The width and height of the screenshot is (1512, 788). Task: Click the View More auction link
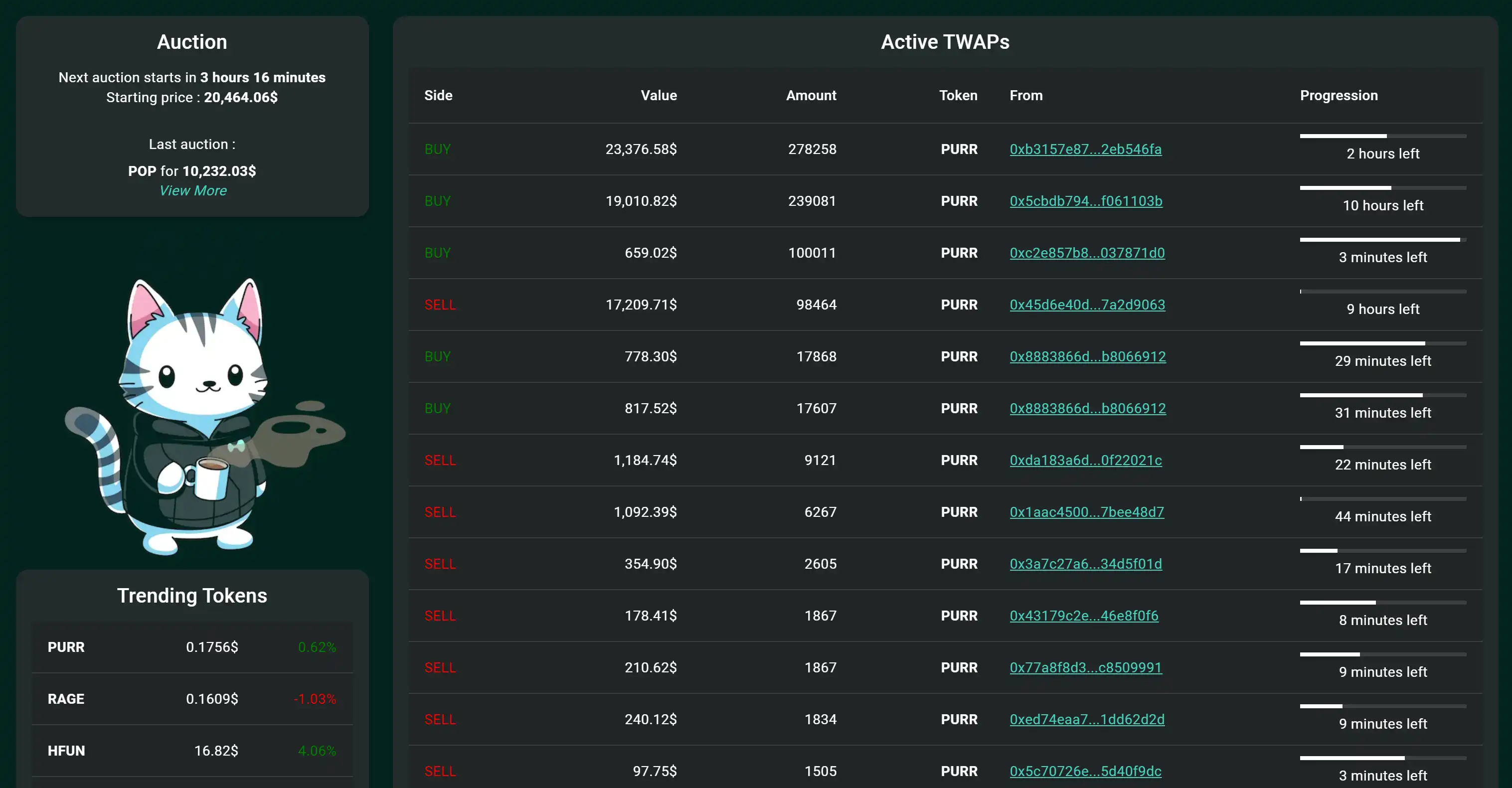[x=192, y=191]
